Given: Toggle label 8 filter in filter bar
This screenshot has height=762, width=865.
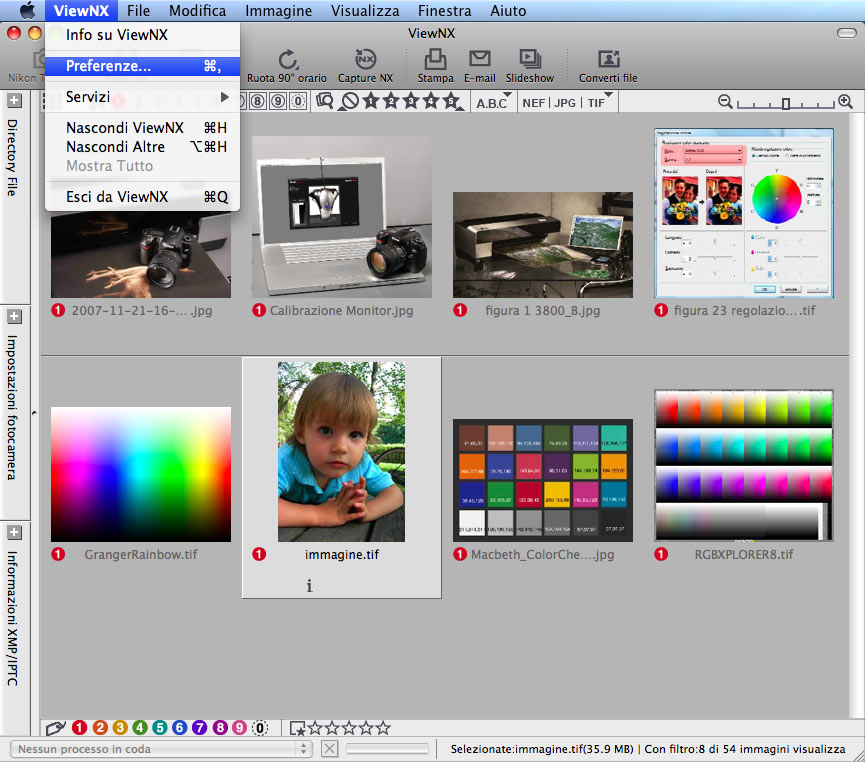Looking at the screenshot, I should click(x=258, y=102).
